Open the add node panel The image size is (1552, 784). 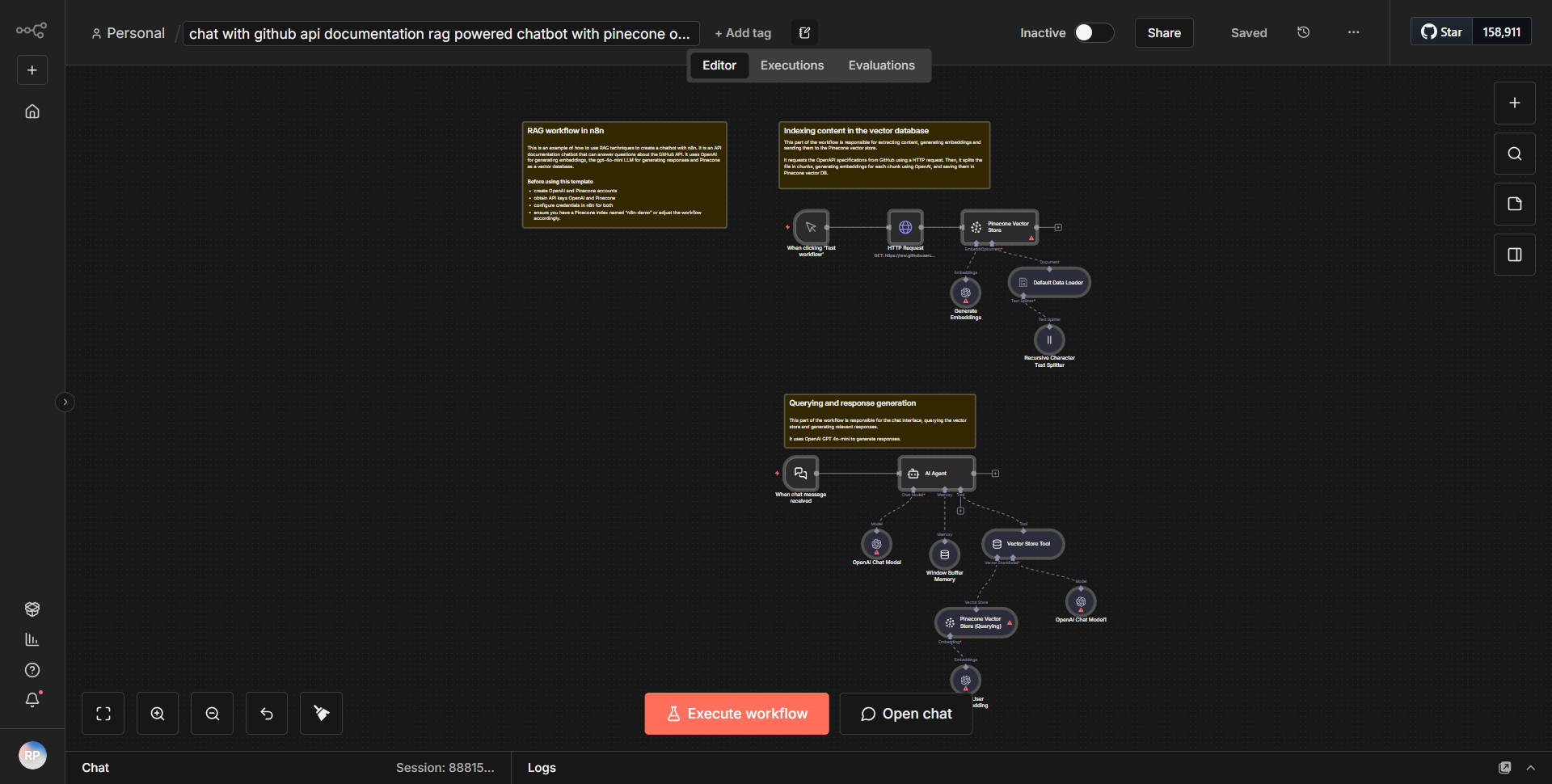[1514, 103]
